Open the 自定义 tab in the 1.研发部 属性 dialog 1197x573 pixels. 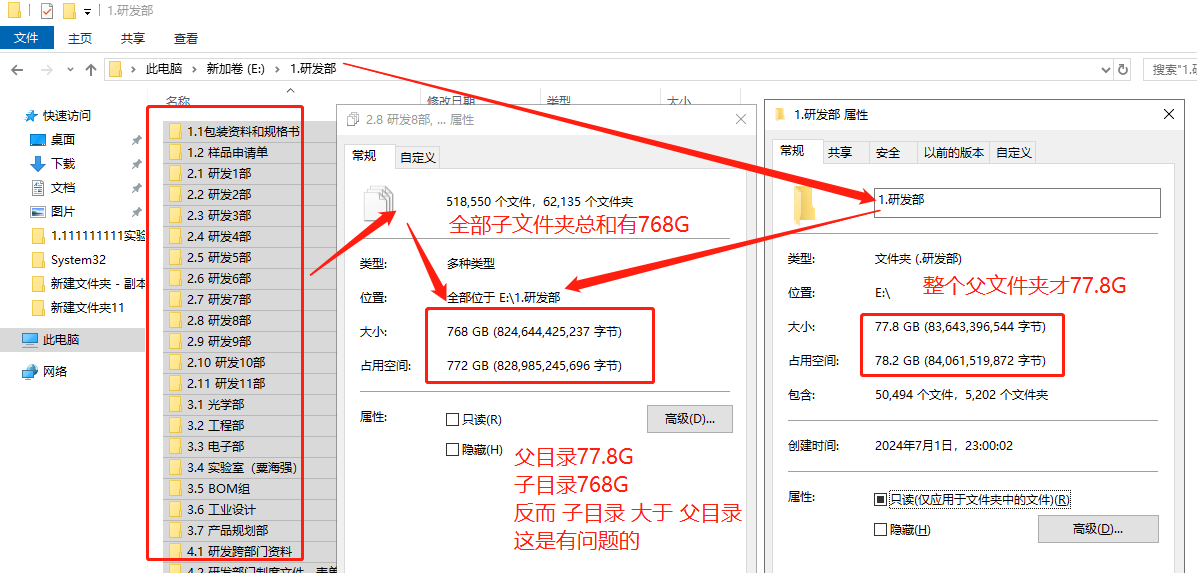(1014, 153)
